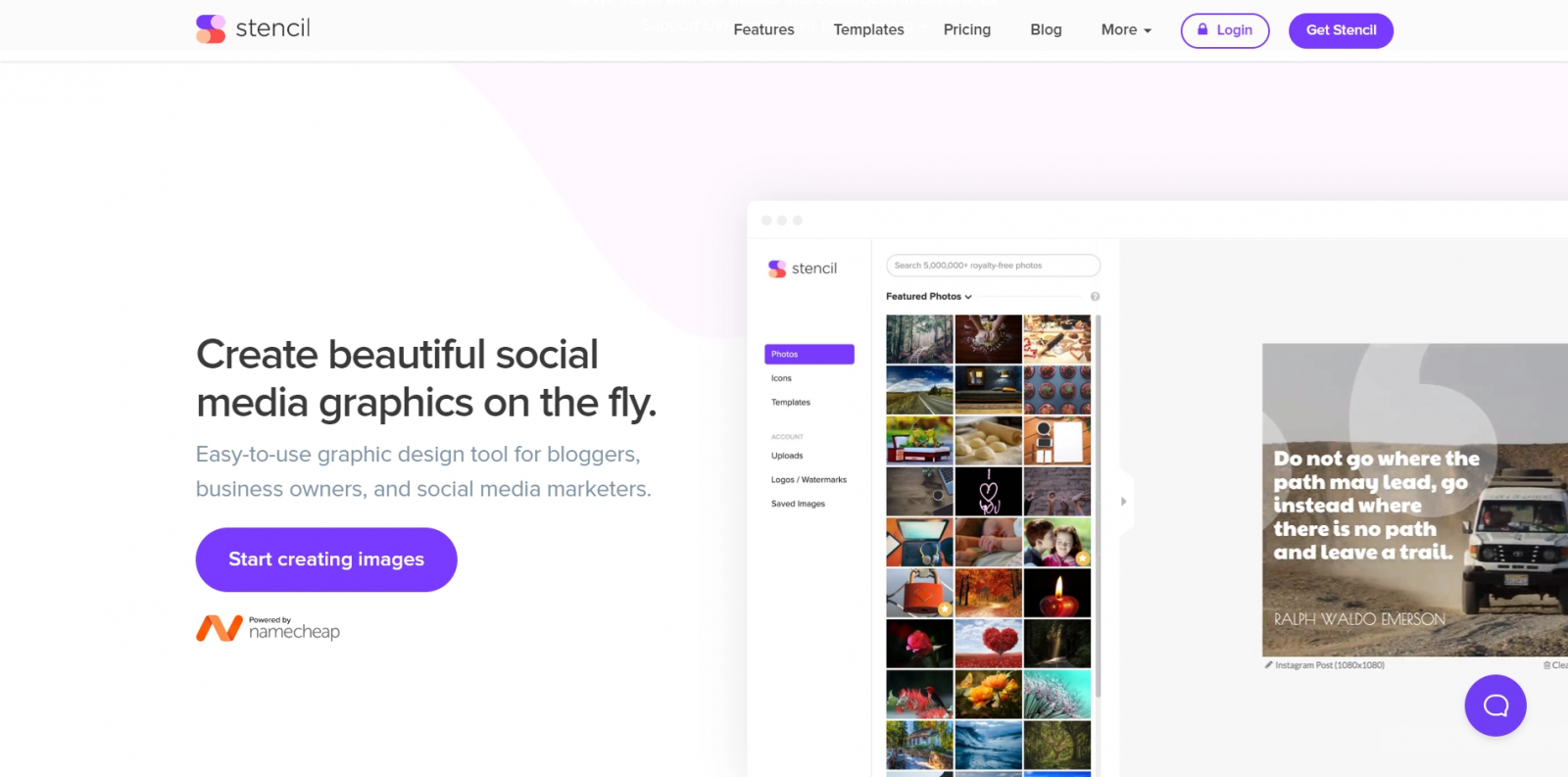Open the Pricing page
The height and width of the screenshot is (777, 1568).
click(x=966, y=29)
